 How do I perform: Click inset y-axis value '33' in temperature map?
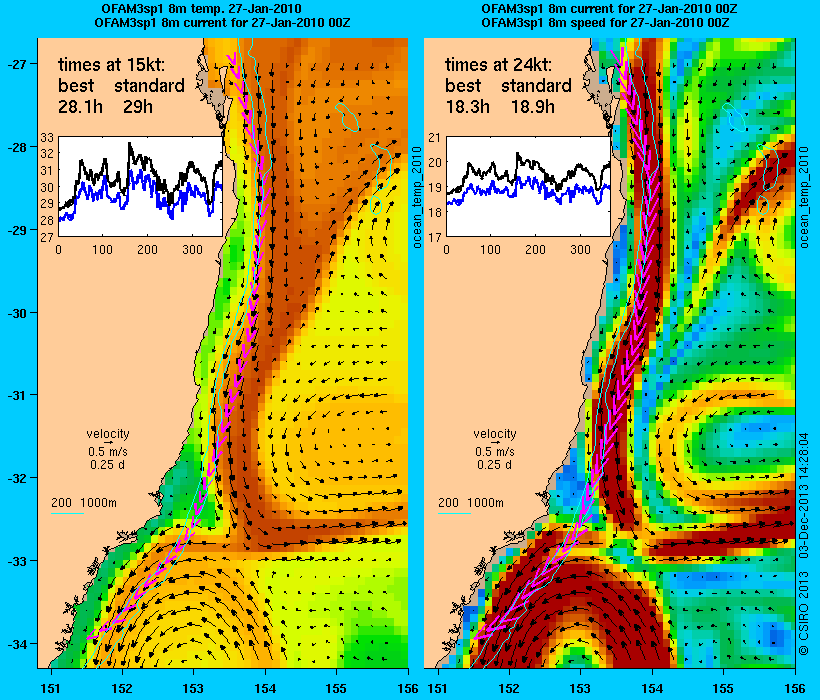coord(48,138)
